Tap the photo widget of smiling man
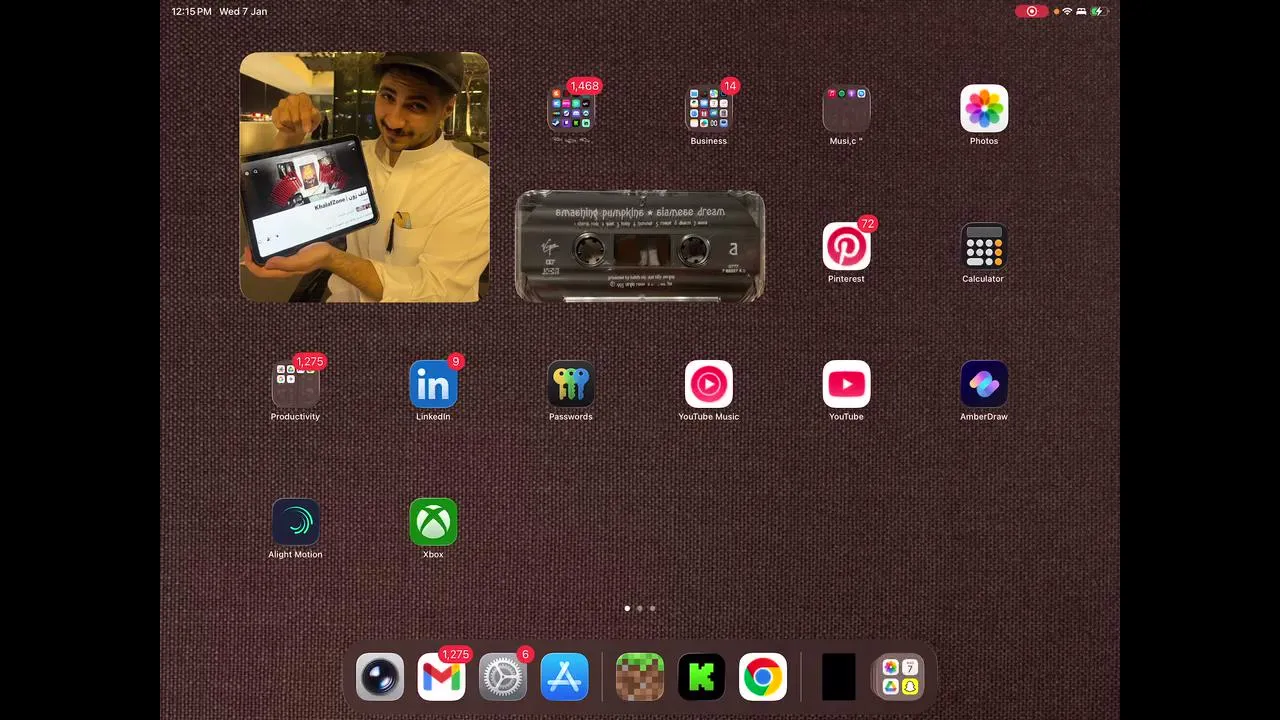Viewport: 1280px width, 720px height. [x=365, y=177]
